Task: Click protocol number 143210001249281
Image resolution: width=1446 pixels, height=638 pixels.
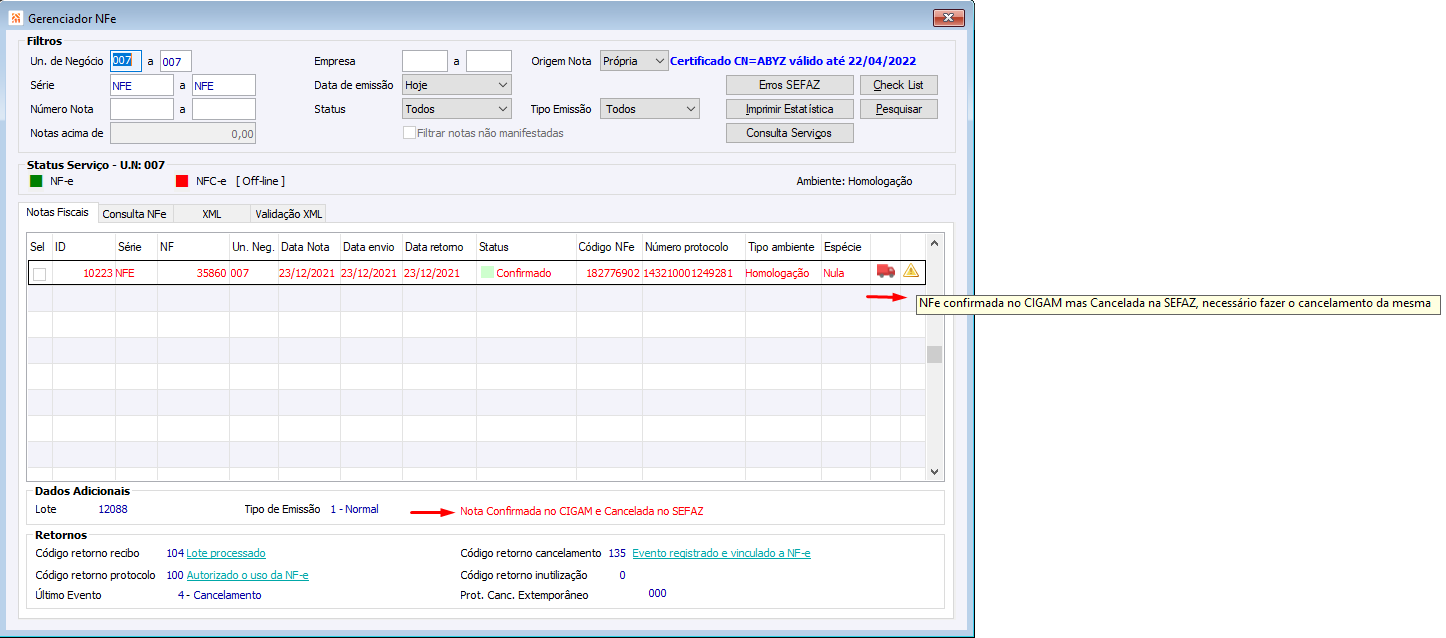Action: point(688,273)
